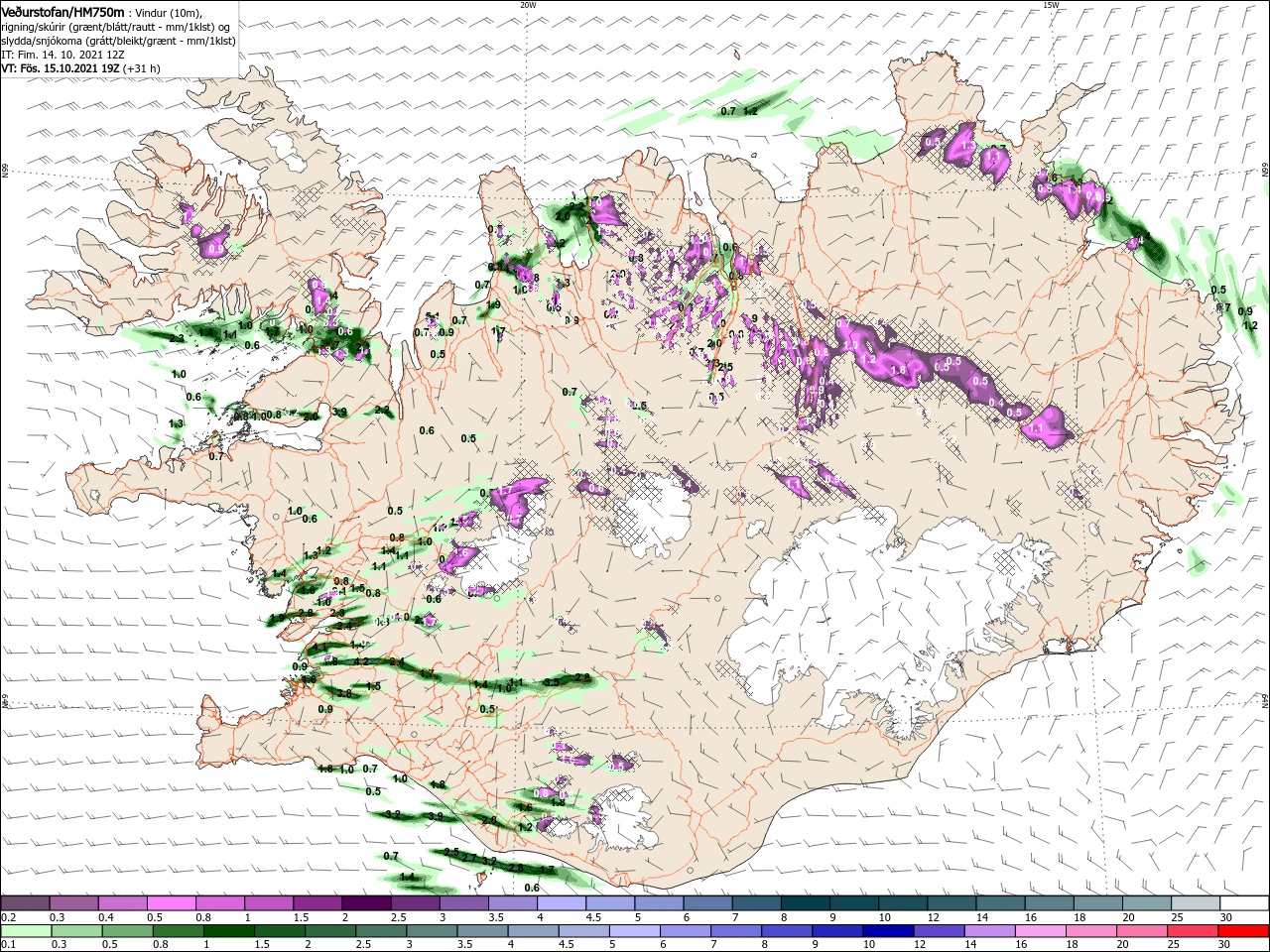1270x952 pixels.
Task: Pick the rose 20 swatch in lower legend
Action: 1143,931
